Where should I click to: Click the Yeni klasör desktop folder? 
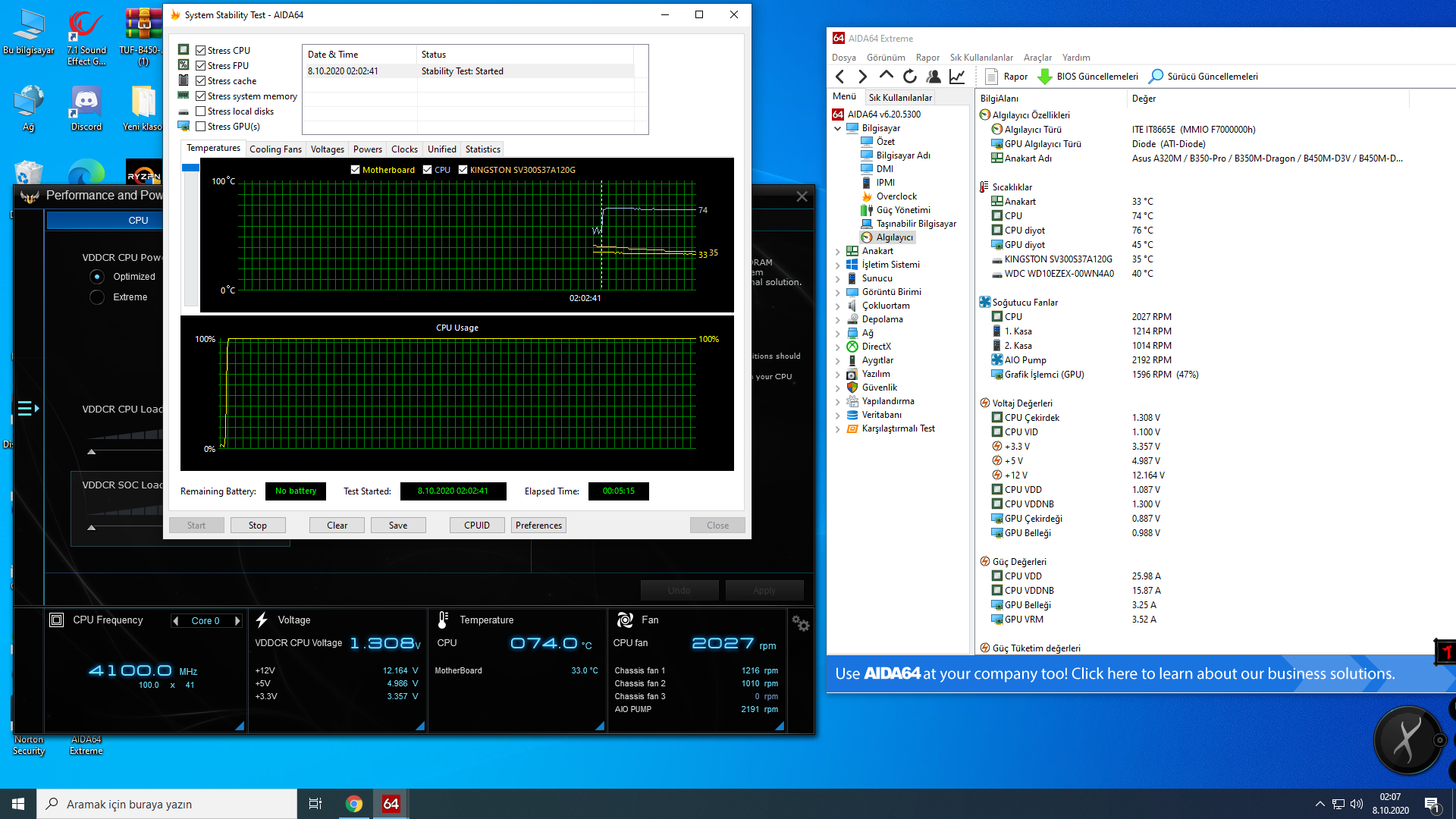click(143, 108)
